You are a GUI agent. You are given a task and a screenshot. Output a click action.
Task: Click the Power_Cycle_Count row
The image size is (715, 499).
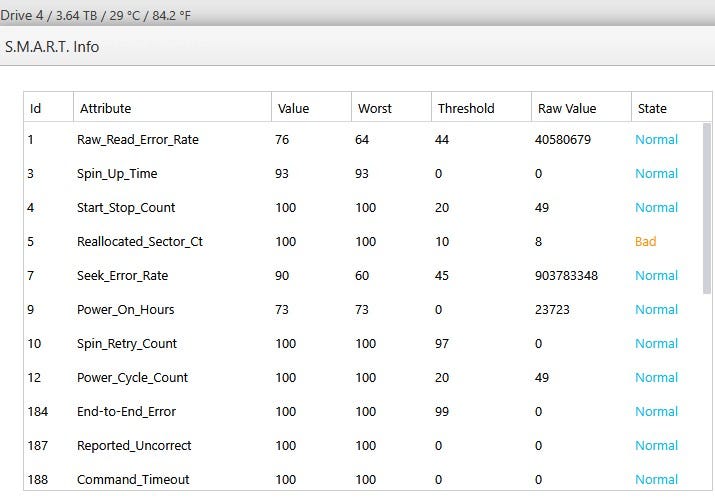[132, 378]
